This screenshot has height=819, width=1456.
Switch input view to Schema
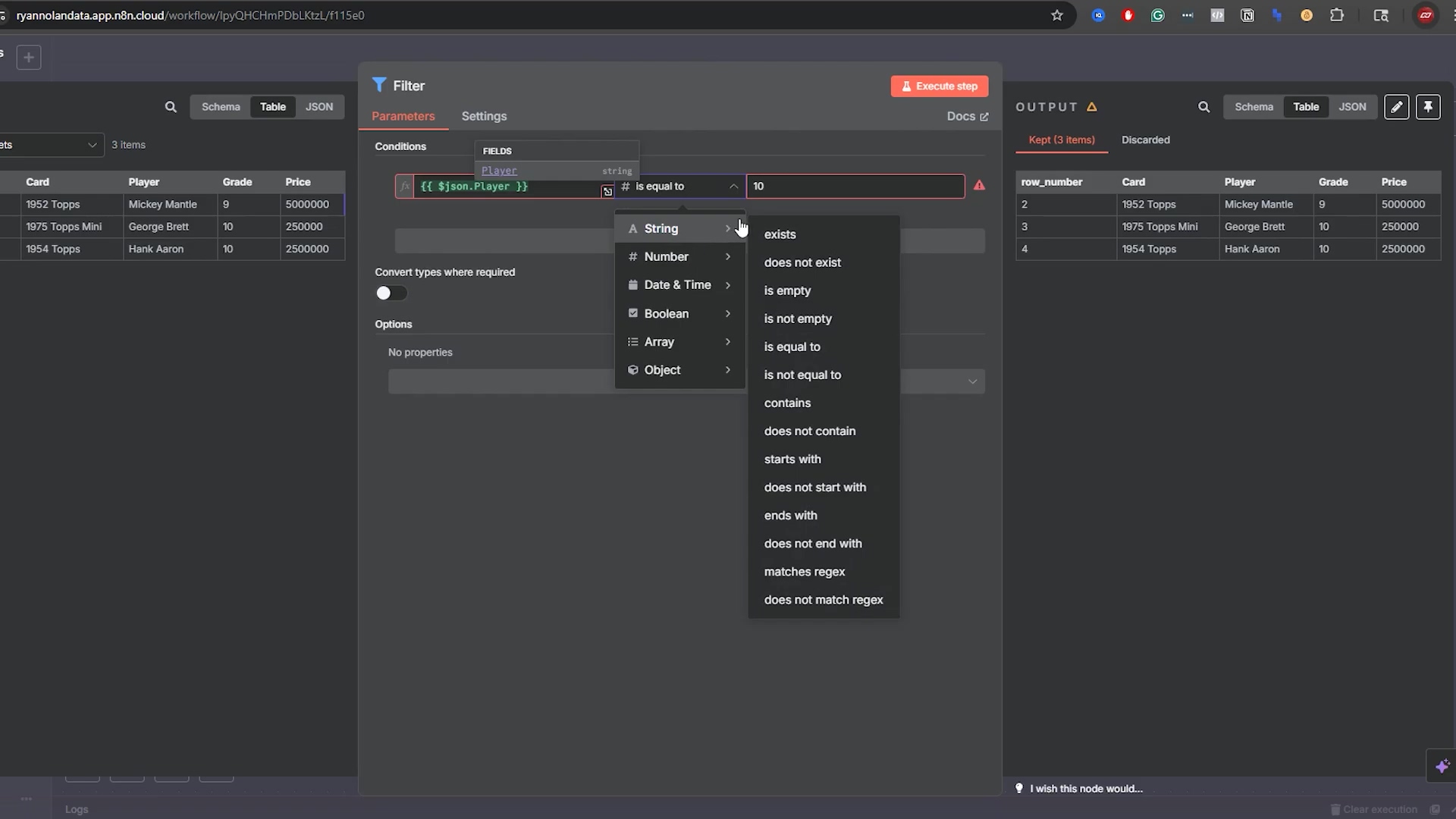(221, 107)
